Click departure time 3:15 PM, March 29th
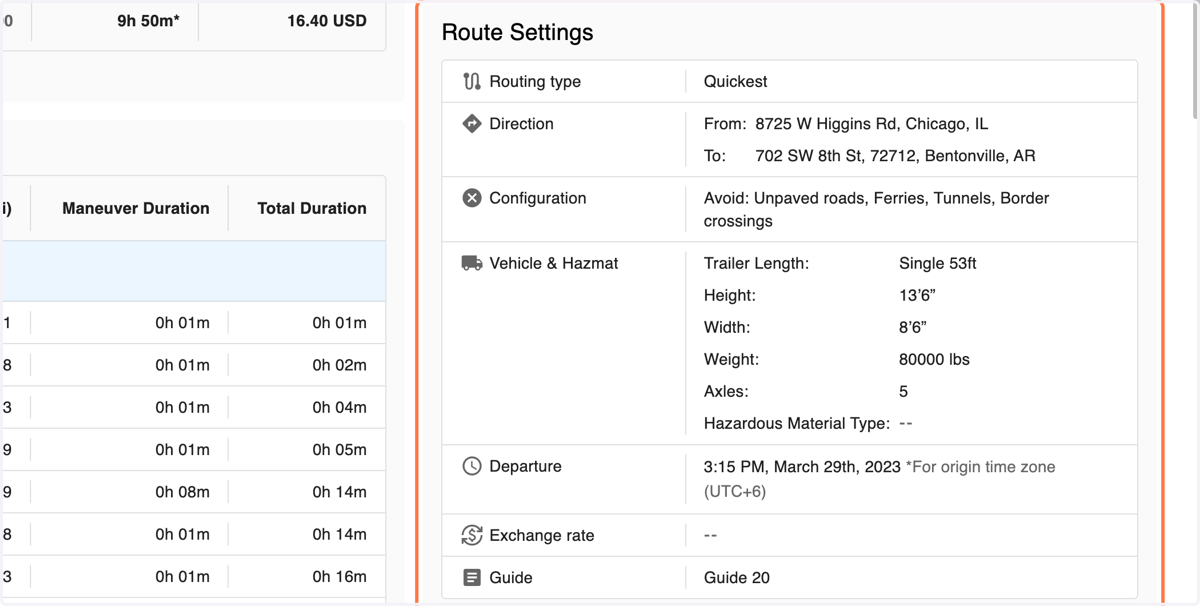Image resolution: width=1200 pixels, height=606 pixels. pyautogui.click(x=802, y=466)
